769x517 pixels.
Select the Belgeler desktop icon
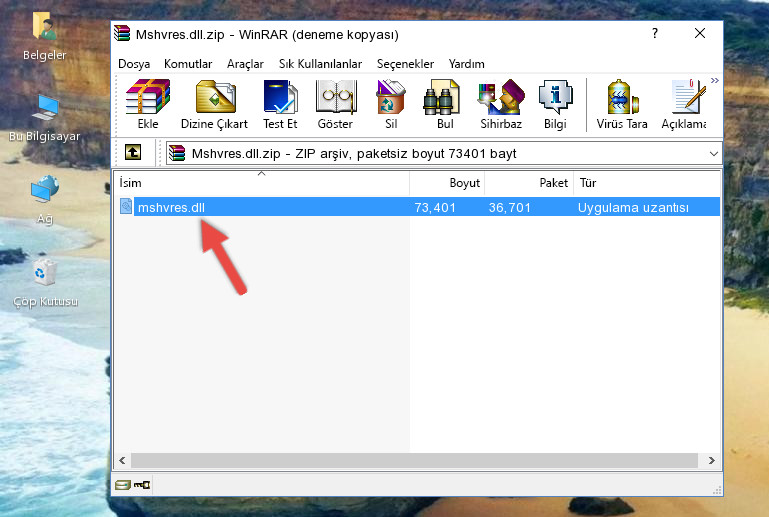coord(44,37)
